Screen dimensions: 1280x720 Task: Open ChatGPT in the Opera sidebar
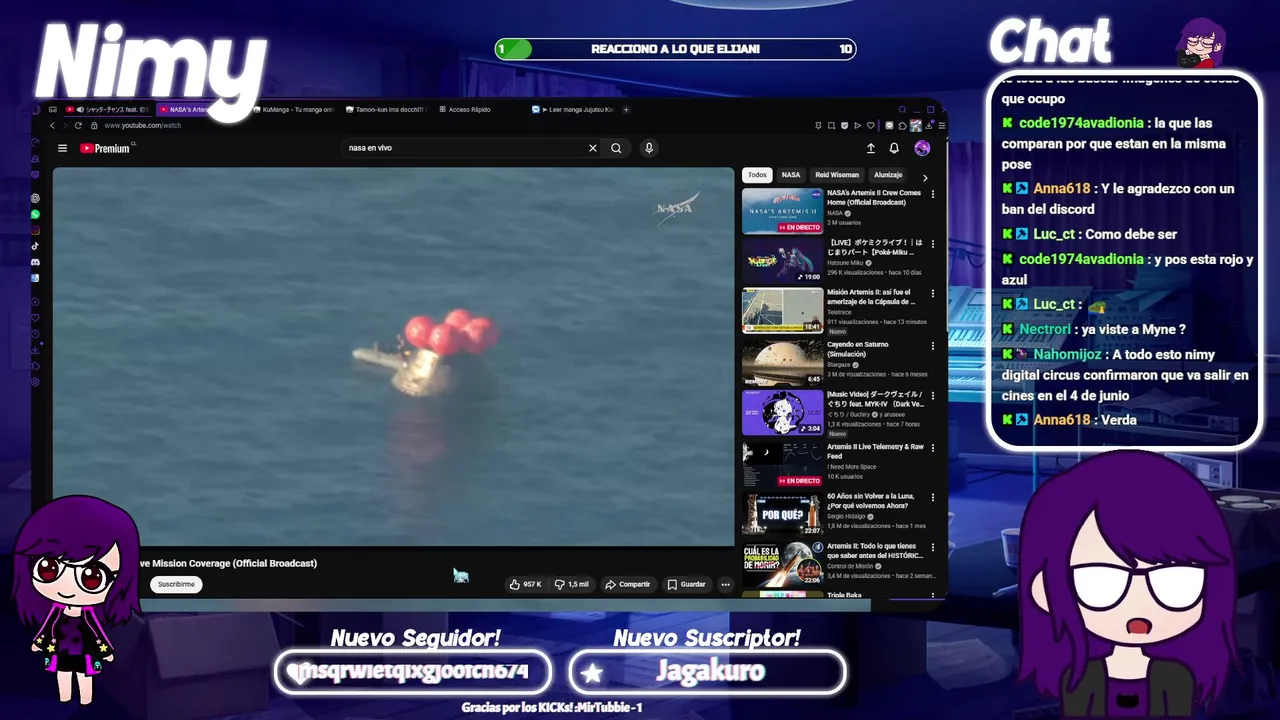coord(35,198)
